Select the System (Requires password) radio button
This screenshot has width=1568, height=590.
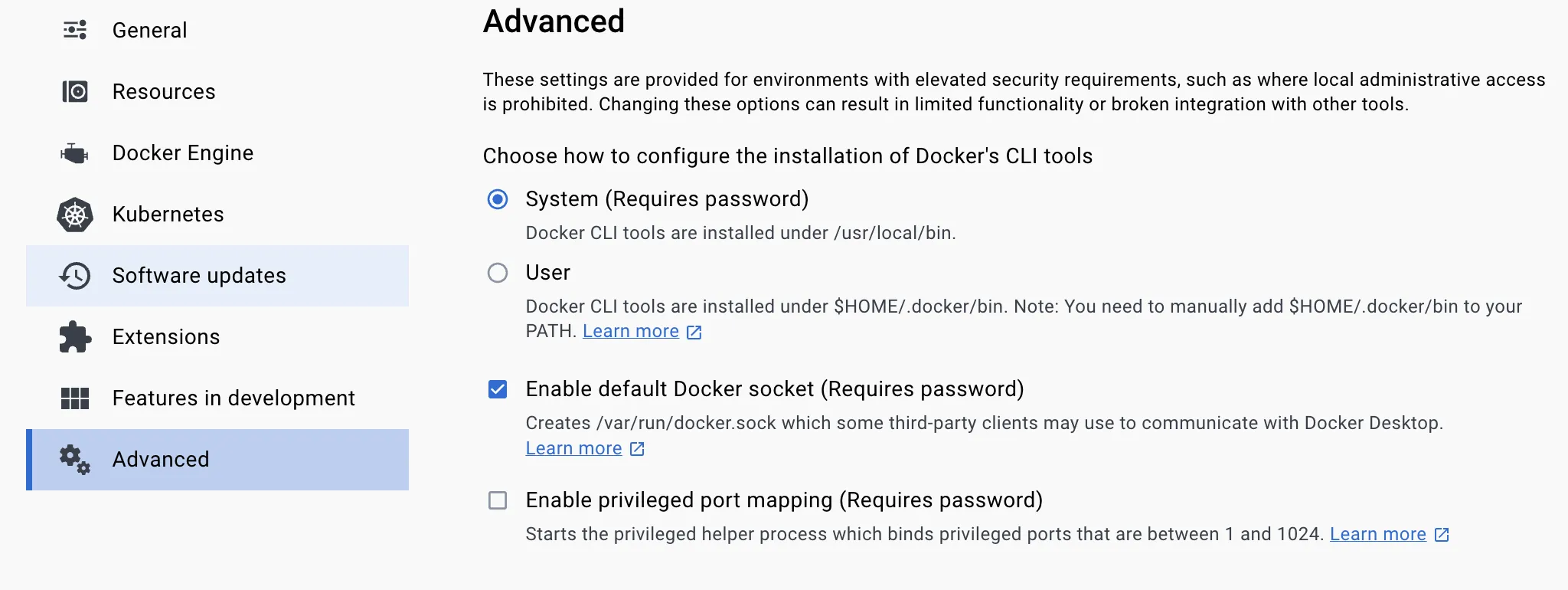click(x=498, y=200)
